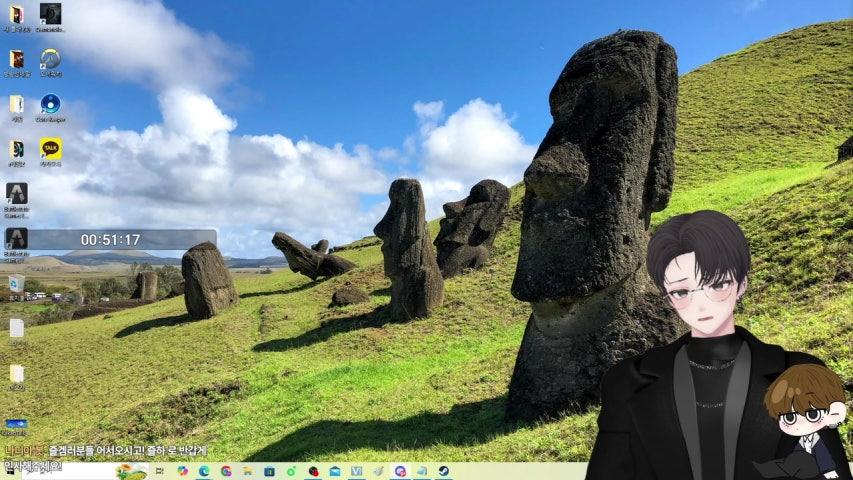Click the small chibi mascot character
Viewport: 853px width, 480px height.
805,415
